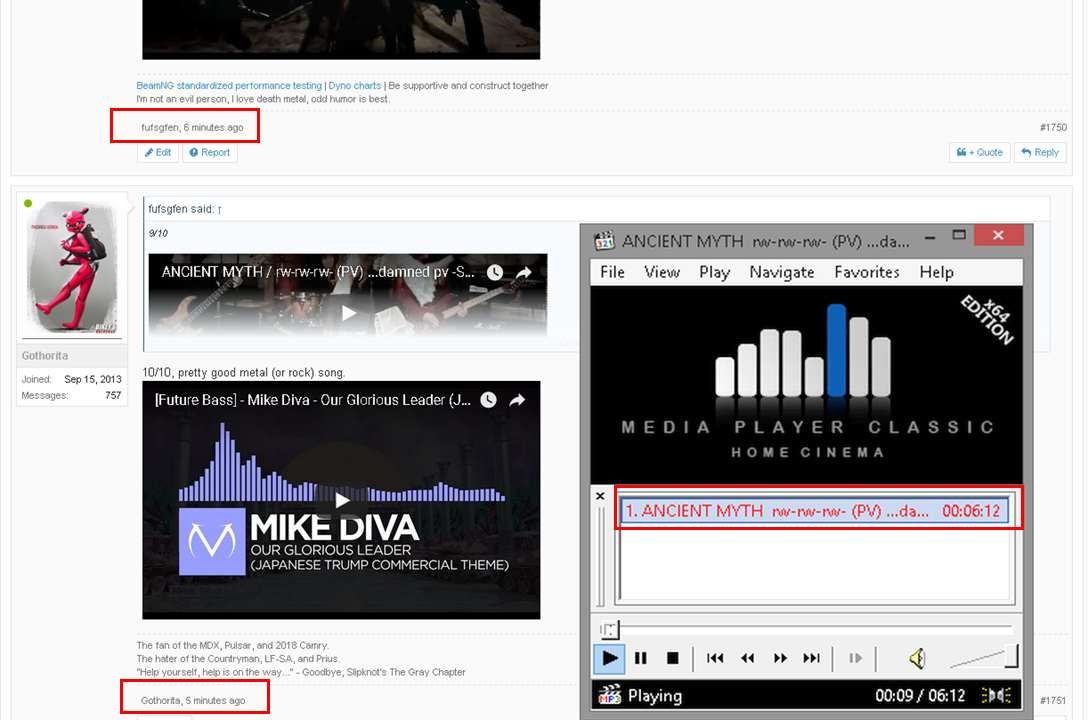1088x720 pixels.
Task: Open the Help menu
Action: [x=936, y=273]
